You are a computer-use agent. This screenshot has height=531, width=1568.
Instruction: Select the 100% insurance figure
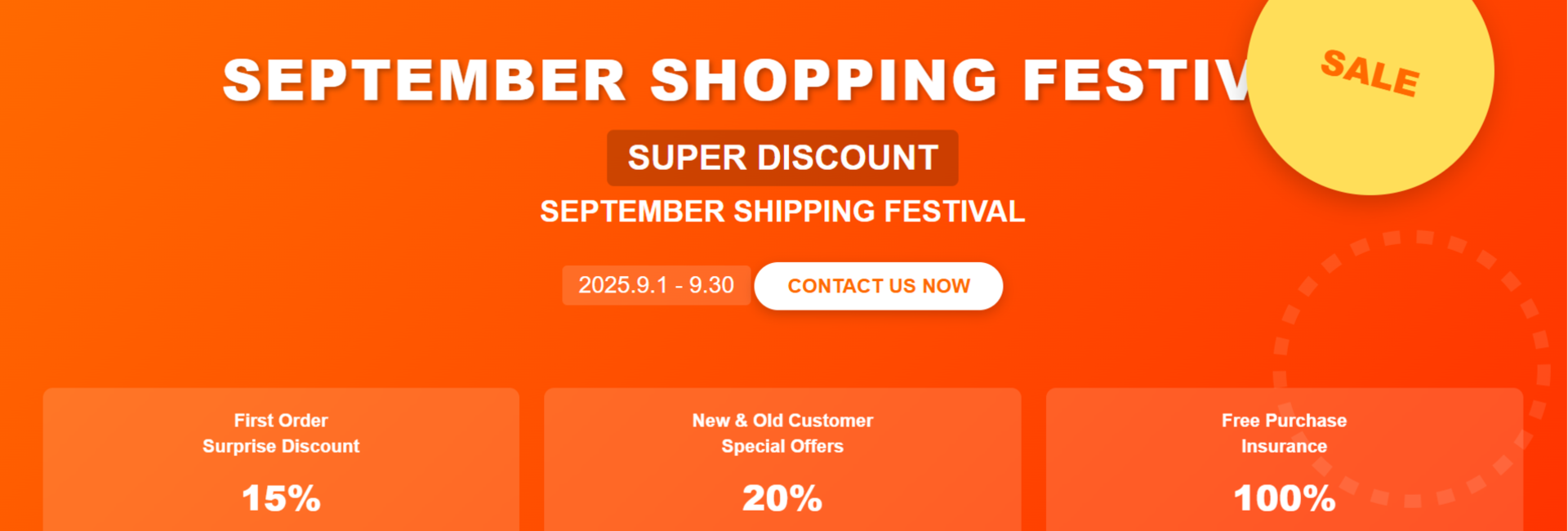point(1284,498)
